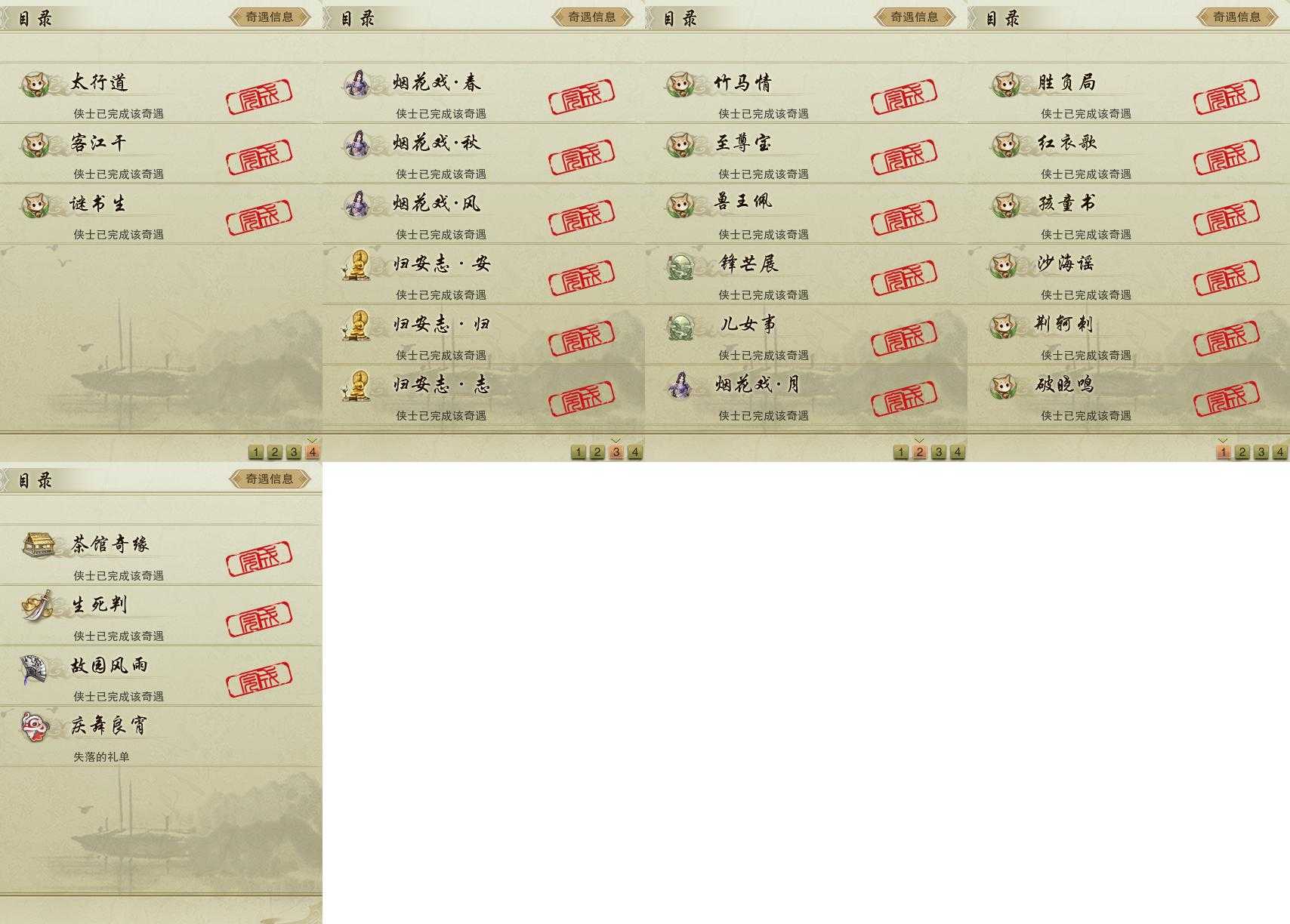
Task: Click the lion dance icon for 庆舞良宵
Action: click(34, 726)
